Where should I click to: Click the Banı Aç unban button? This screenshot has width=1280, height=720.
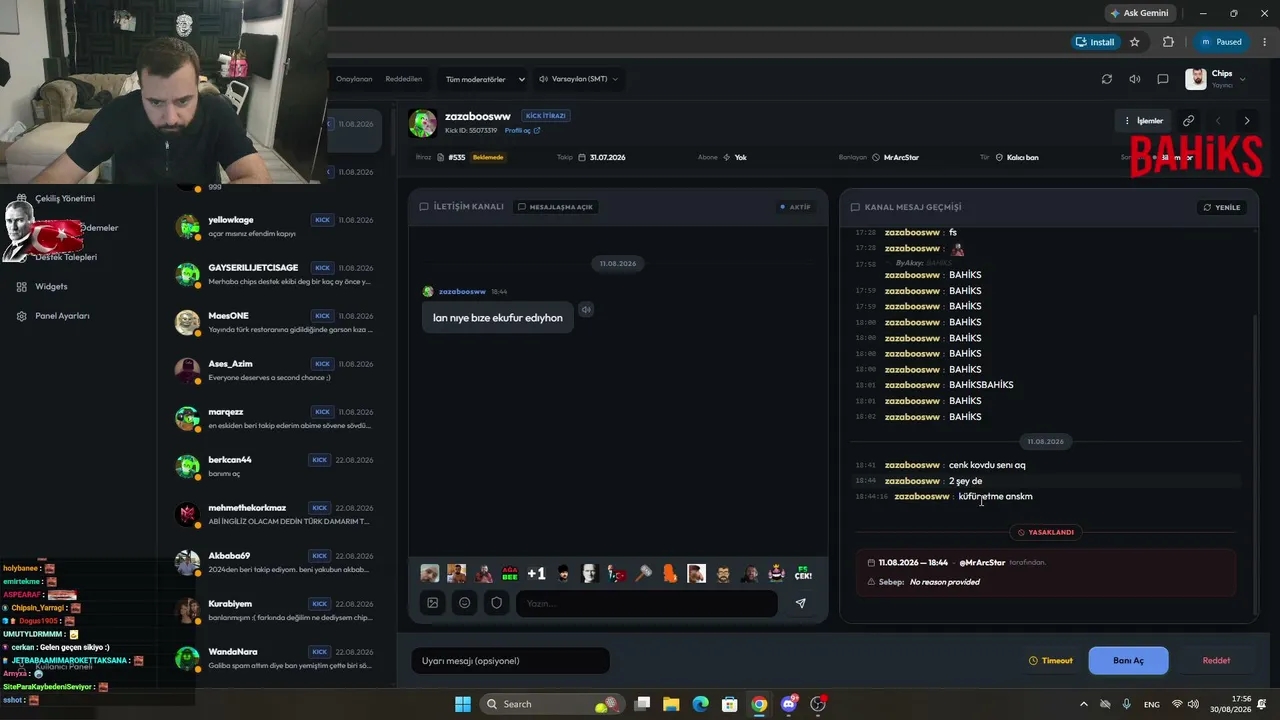(1128, 661)
